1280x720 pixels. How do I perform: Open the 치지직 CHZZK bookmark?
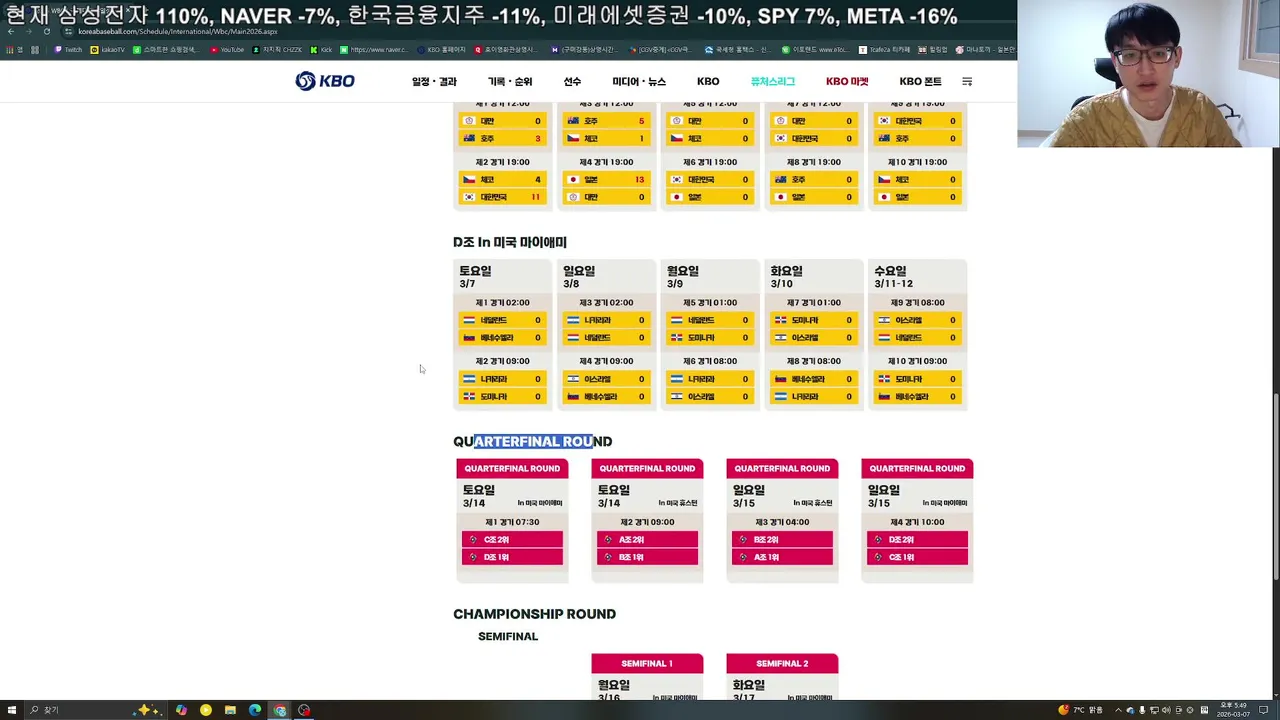(276, 49)
